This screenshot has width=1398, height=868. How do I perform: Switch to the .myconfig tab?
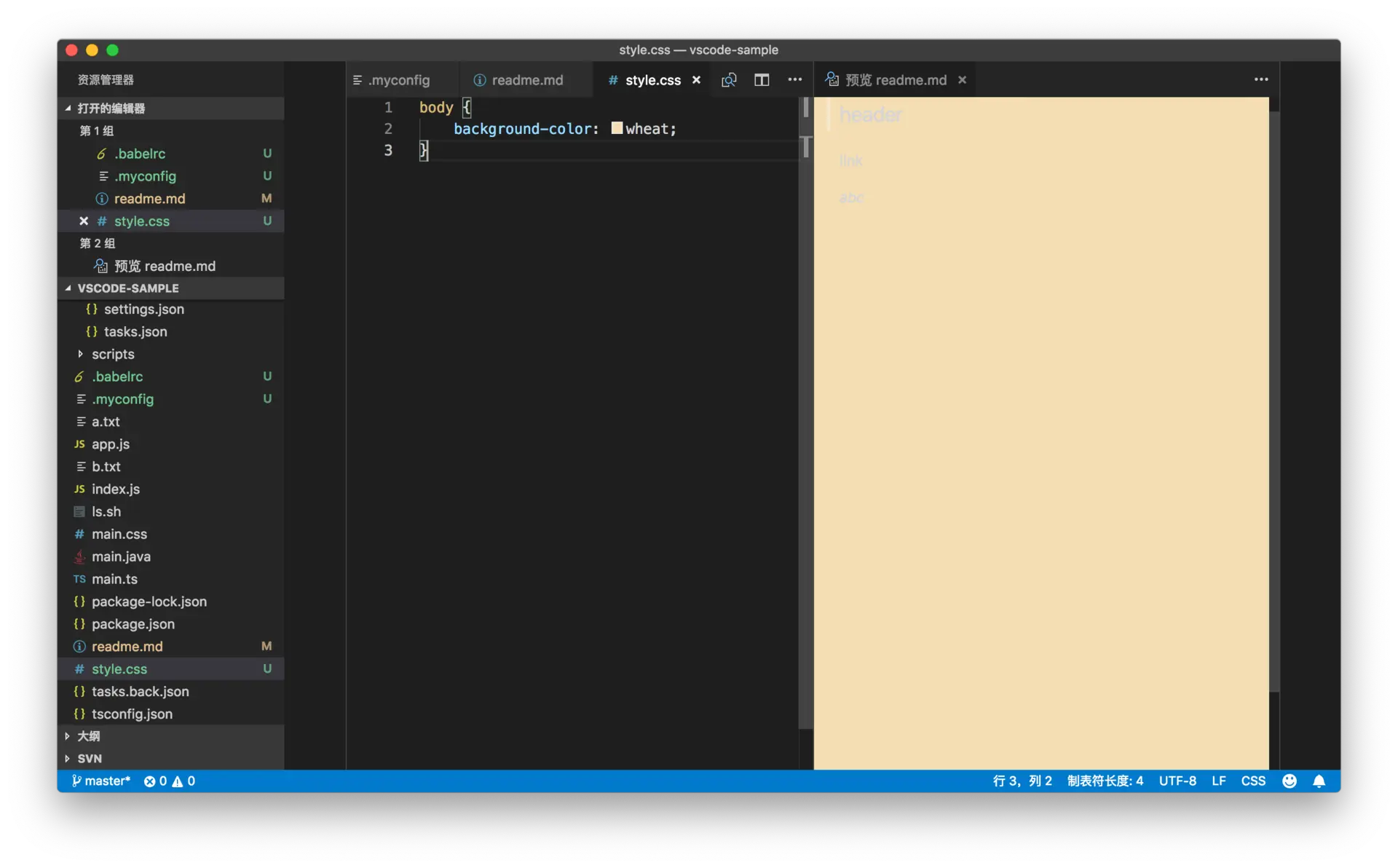pos(398,80)
